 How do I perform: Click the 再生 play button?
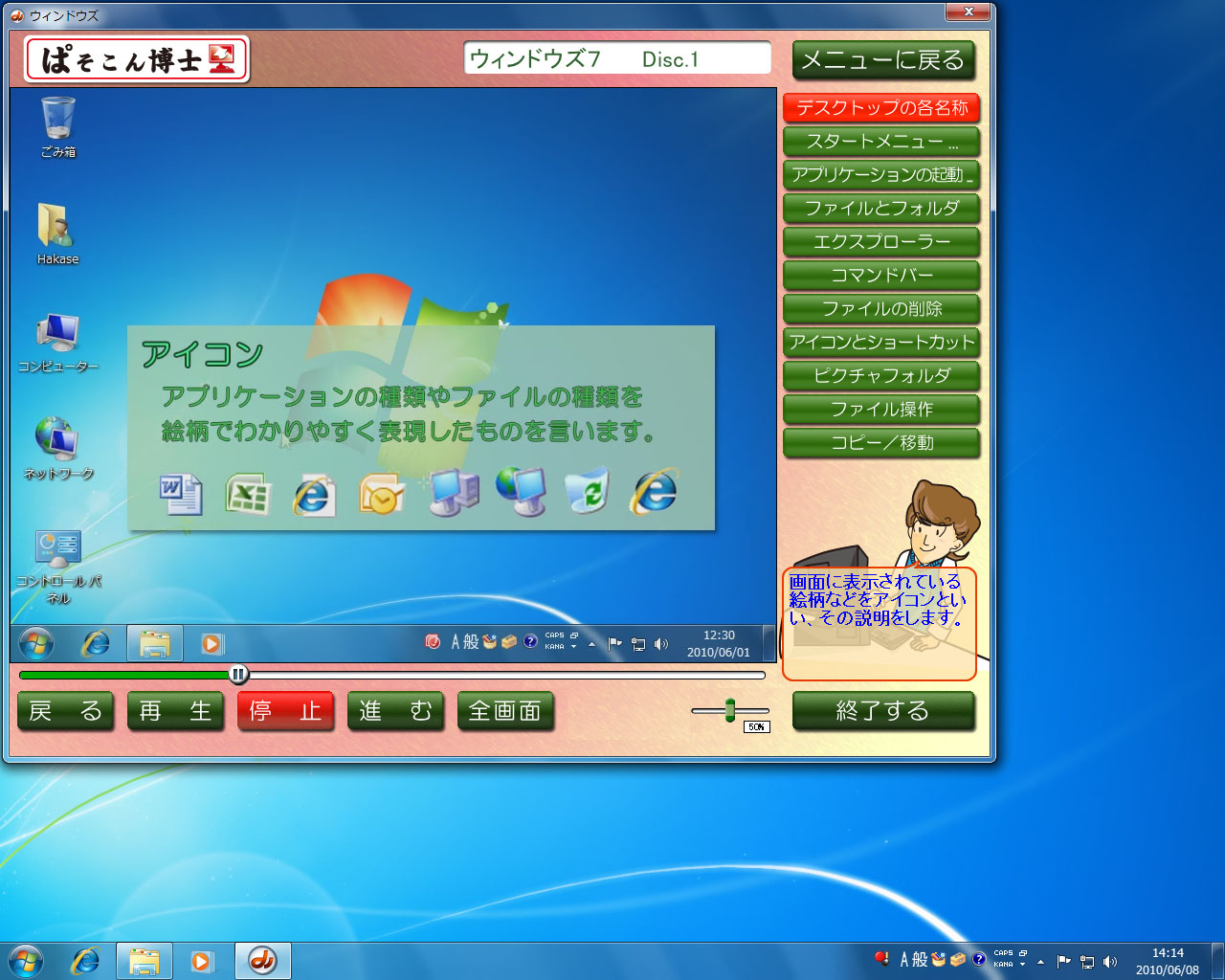(175, 711)
